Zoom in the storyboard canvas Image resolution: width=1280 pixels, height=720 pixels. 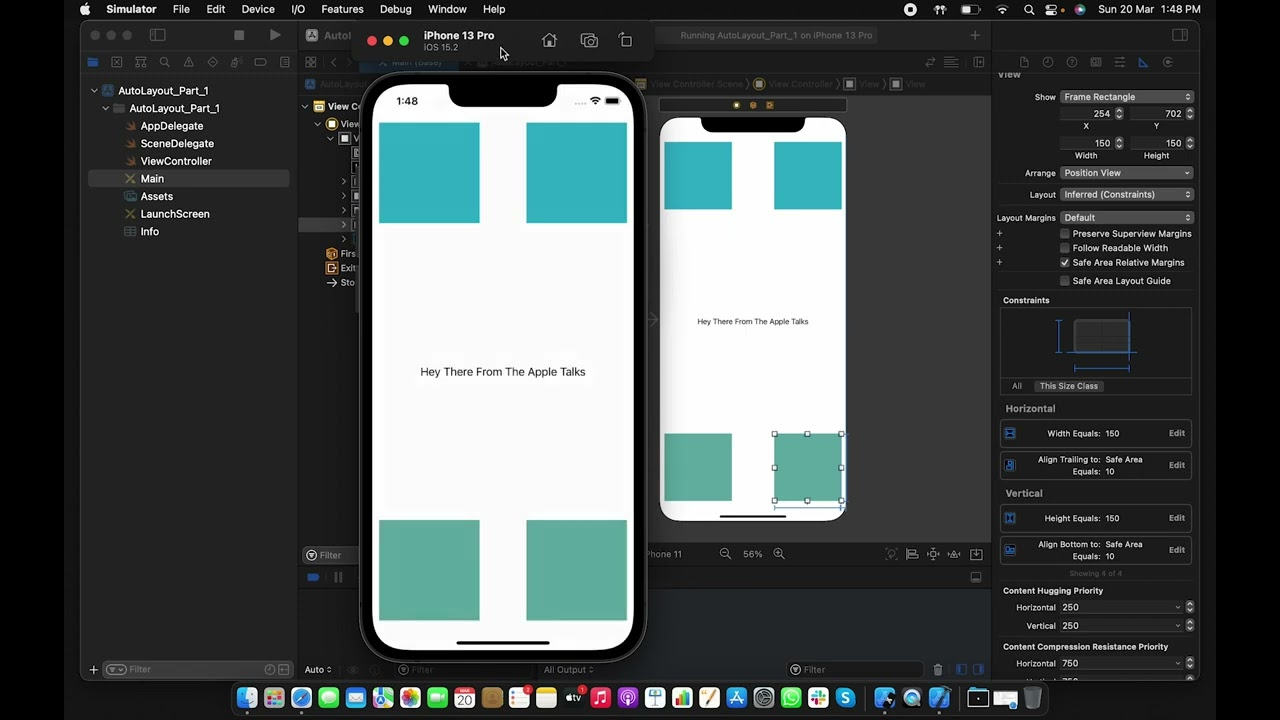pos(779,554)
